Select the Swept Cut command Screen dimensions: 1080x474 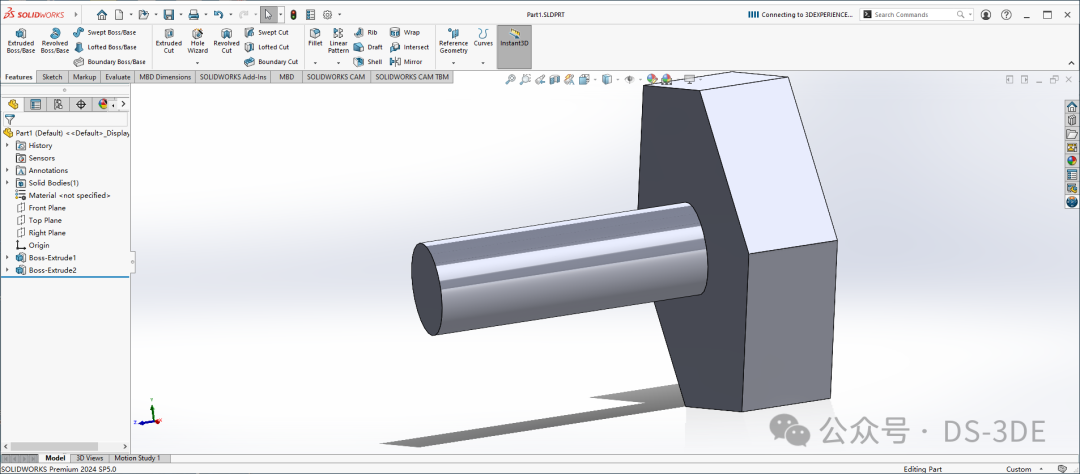267,32
